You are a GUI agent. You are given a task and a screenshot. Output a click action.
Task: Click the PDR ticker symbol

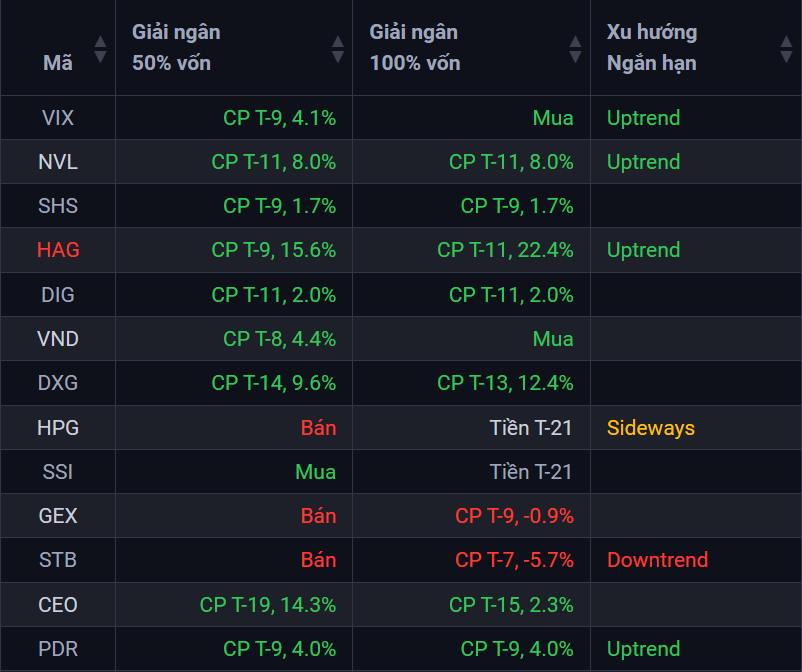pyautogui.click(x=58, y=648)
